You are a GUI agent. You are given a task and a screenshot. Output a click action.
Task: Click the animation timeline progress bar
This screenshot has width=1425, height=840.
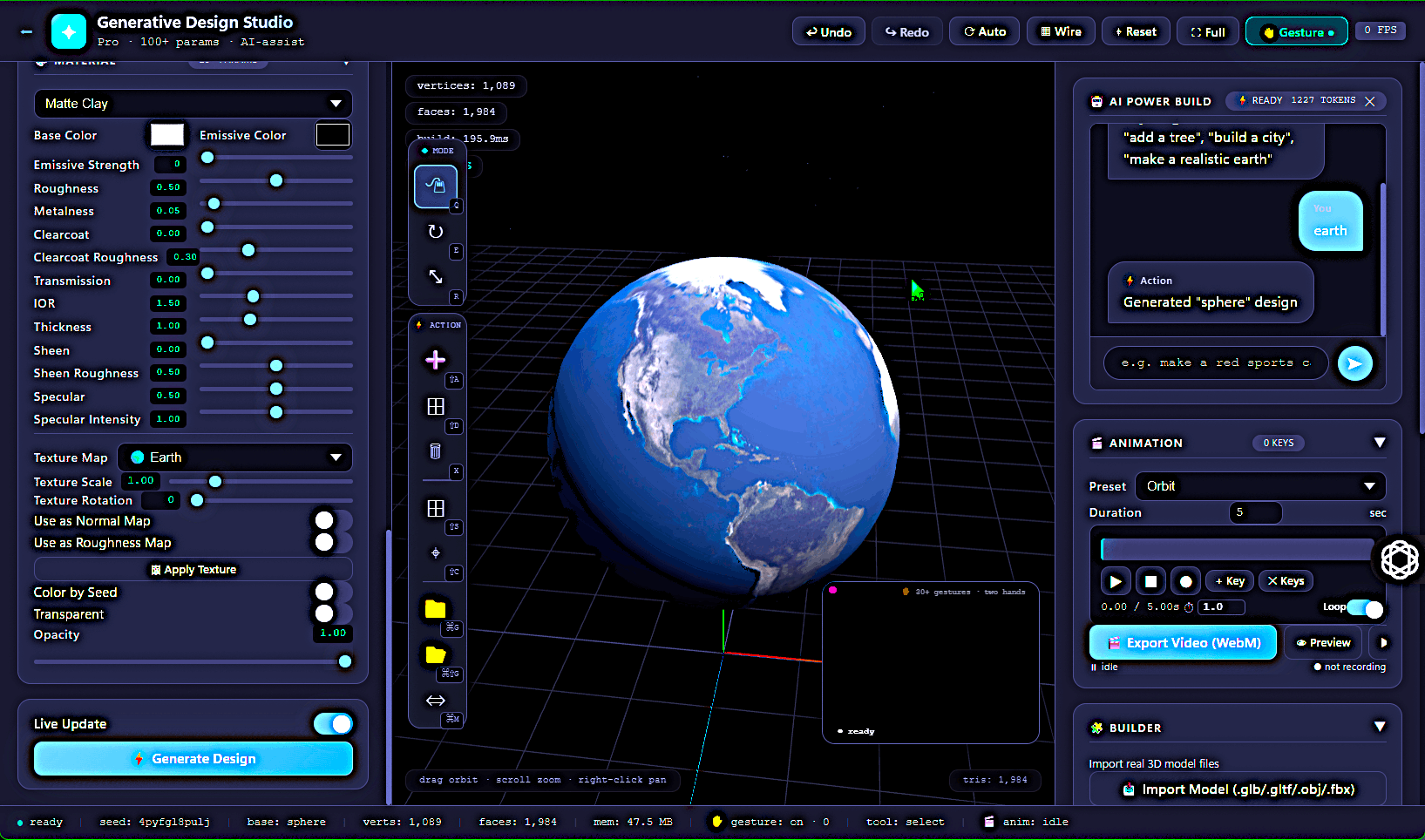pos(1238,549)
